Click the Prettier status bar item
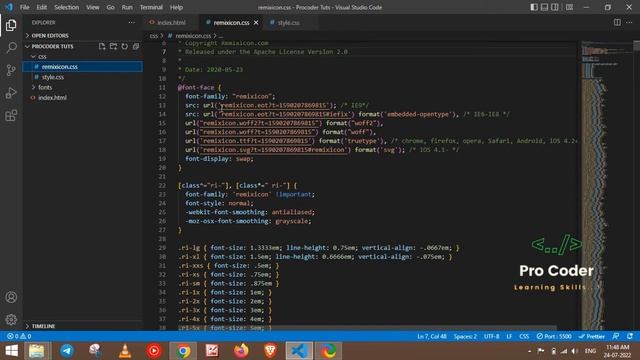The image size is (640, 360). [x=591, y=336]
